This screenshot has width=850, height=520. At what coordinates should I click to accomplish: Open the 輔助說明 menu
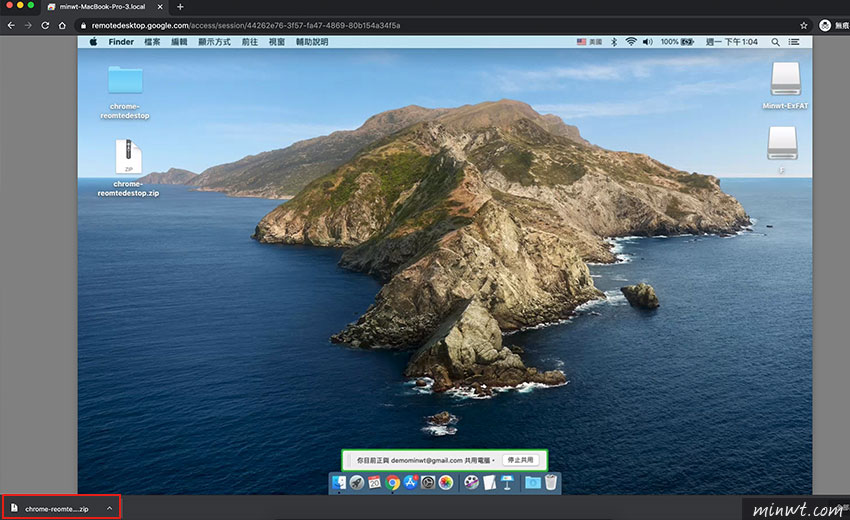pyautogui.click(x=312, y=42)
